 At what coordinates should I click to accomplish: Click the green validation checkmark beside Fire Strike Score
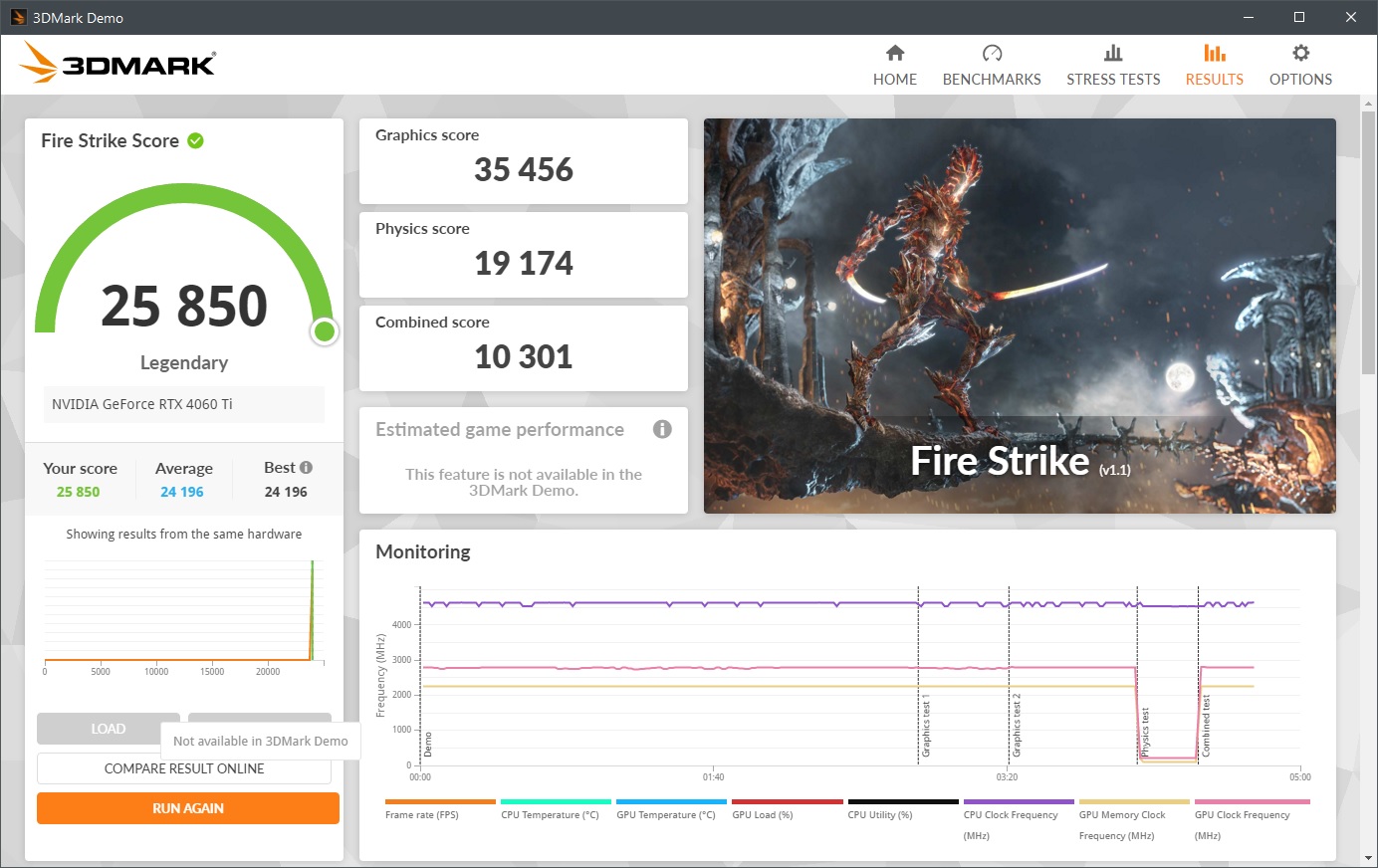pos(196,140)
